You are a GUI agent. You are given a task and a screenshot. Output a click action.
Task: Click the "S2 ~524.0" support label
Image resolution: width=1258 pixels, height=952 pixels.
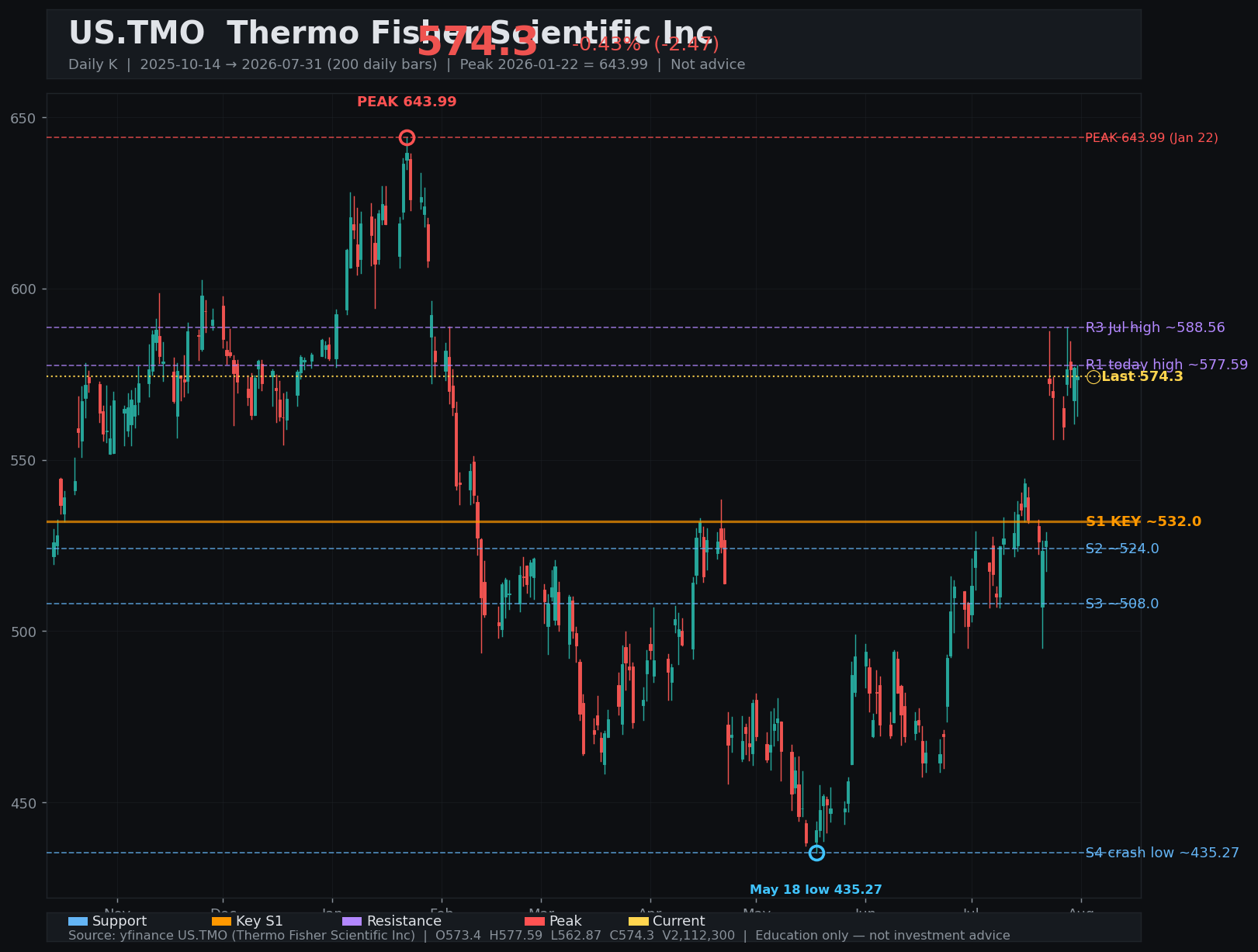pyautogui.click(x=1122, y=549)
